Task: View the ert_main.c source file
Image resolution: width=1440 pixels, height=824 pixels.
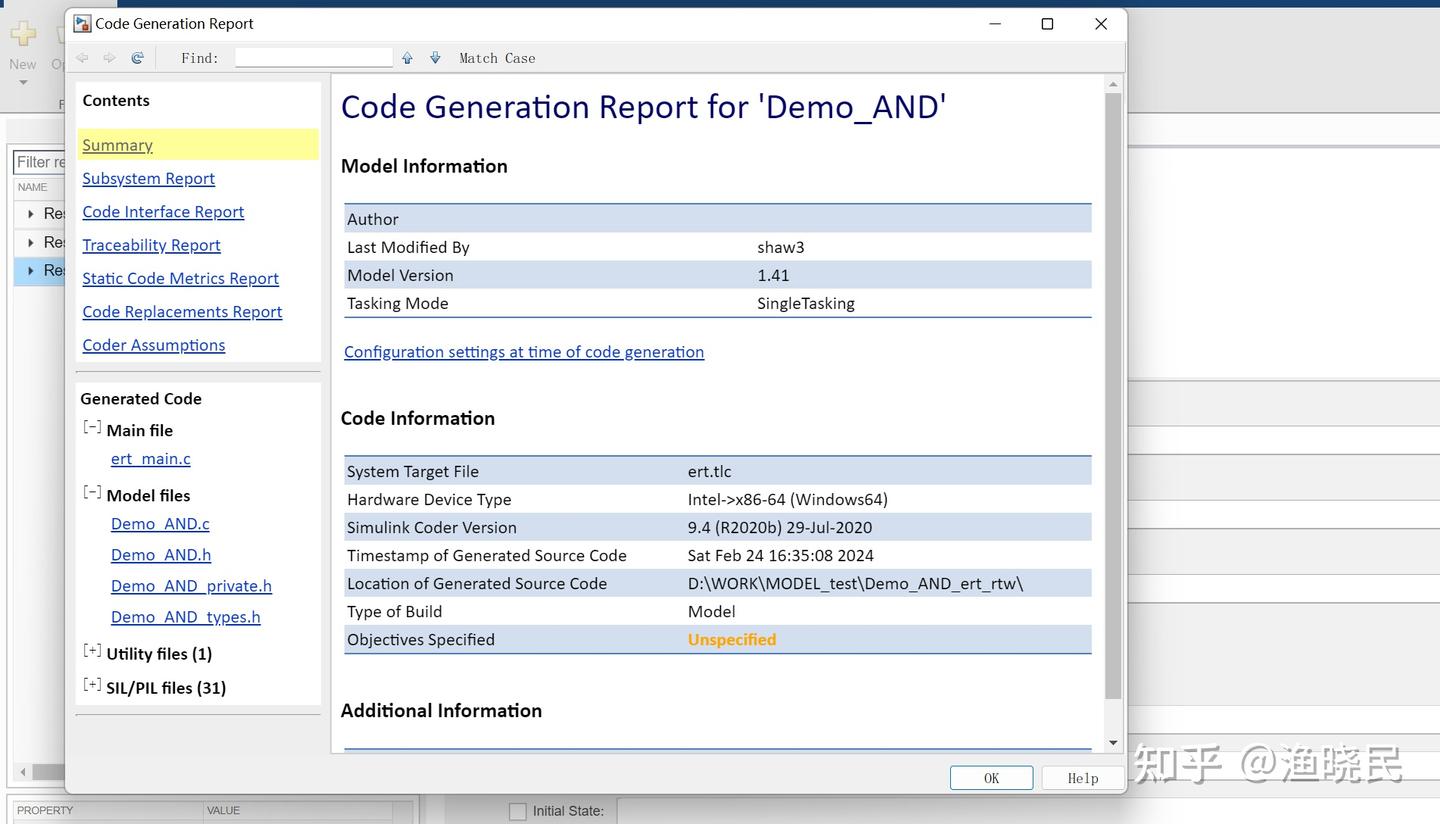Action: [150, 459]
